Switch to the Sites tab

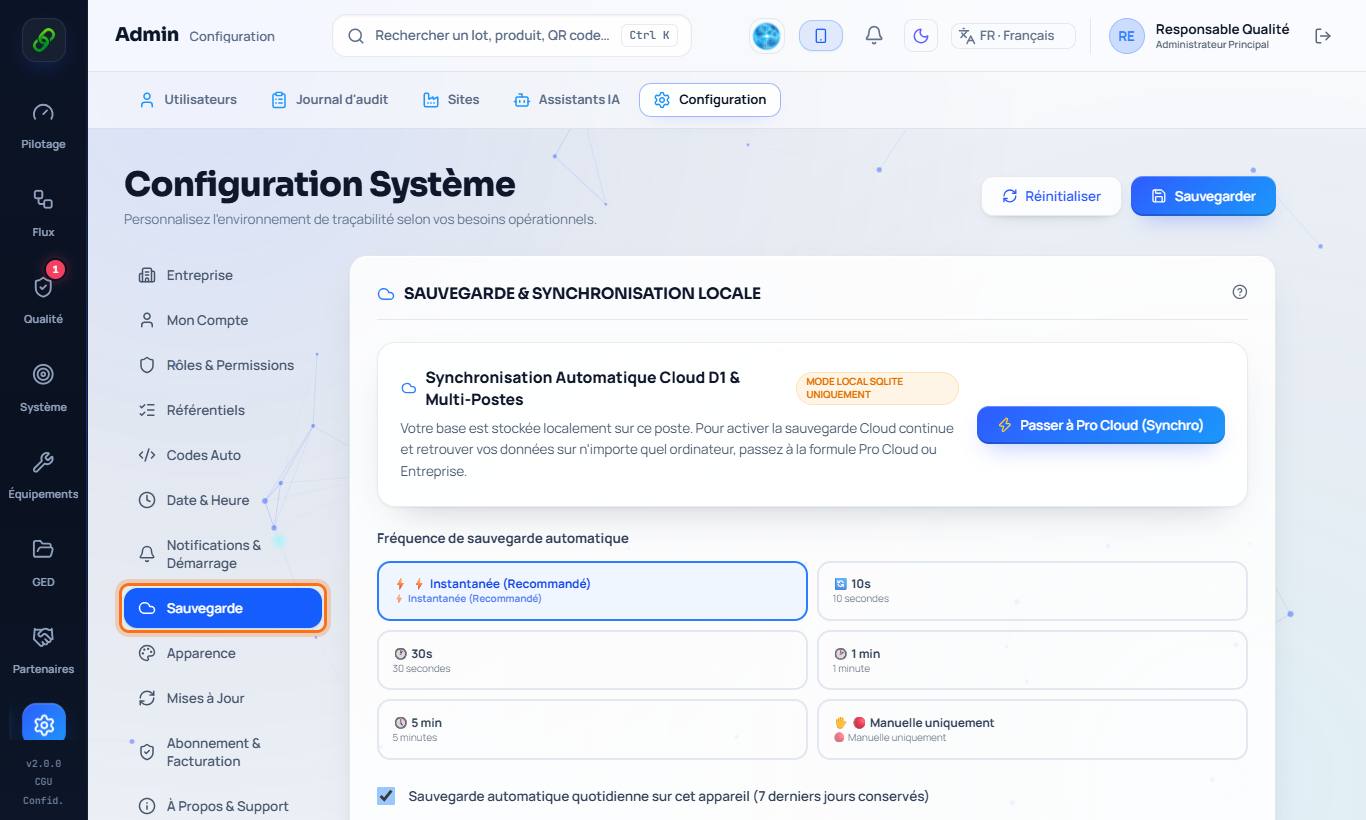(450, 100)
